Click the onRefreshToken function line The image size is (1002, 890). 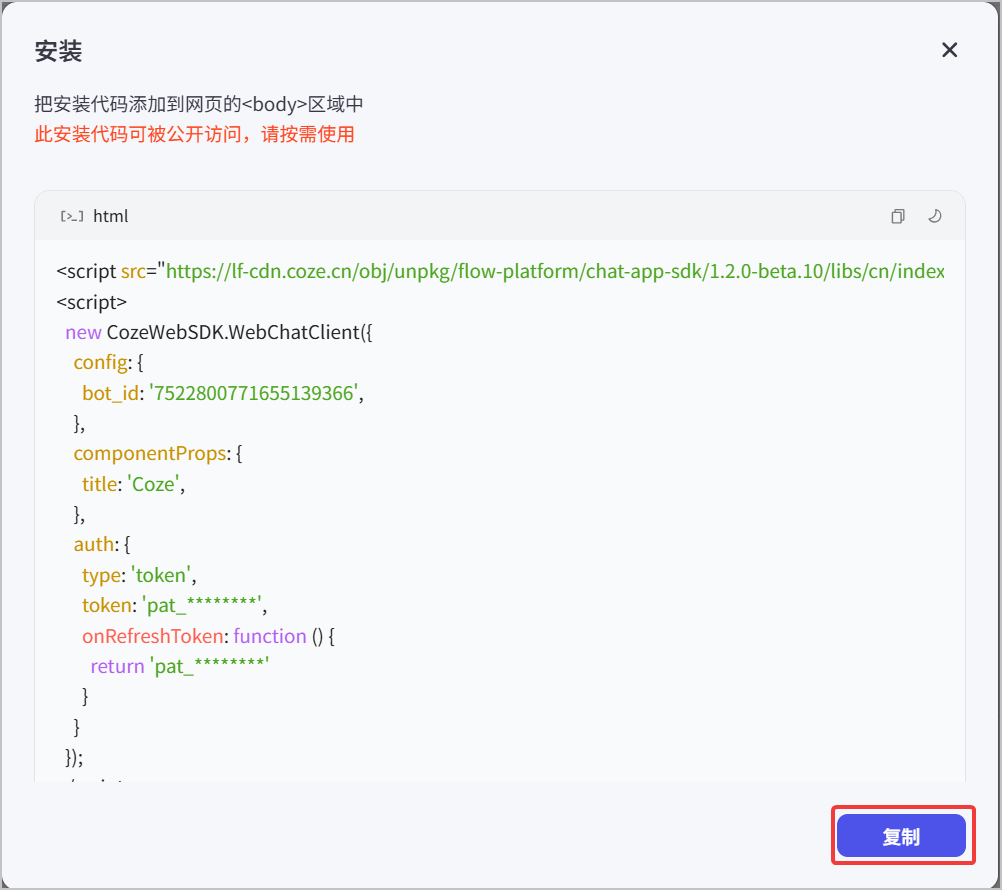[x=208, y=636]
